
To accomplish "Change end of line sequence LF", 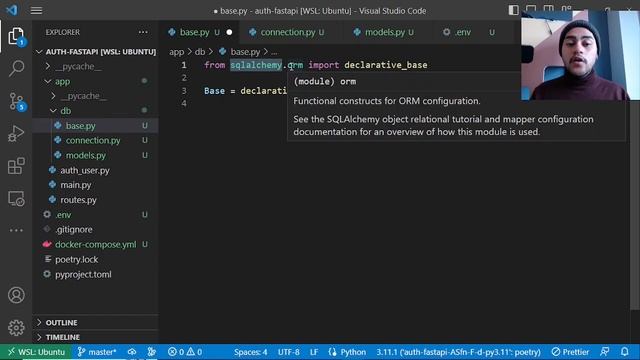I will tap(314, 352).
